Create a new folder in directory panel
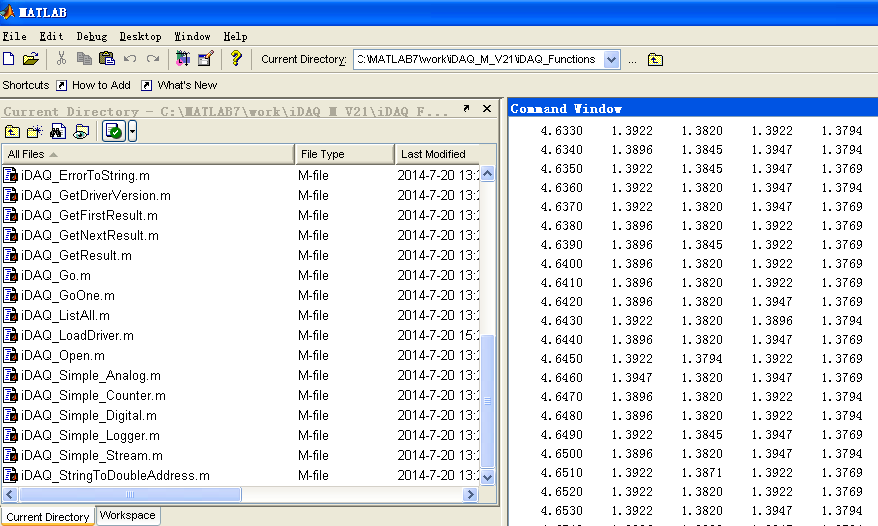This screenshot has height=526, width=878. (x=35, y=132)
